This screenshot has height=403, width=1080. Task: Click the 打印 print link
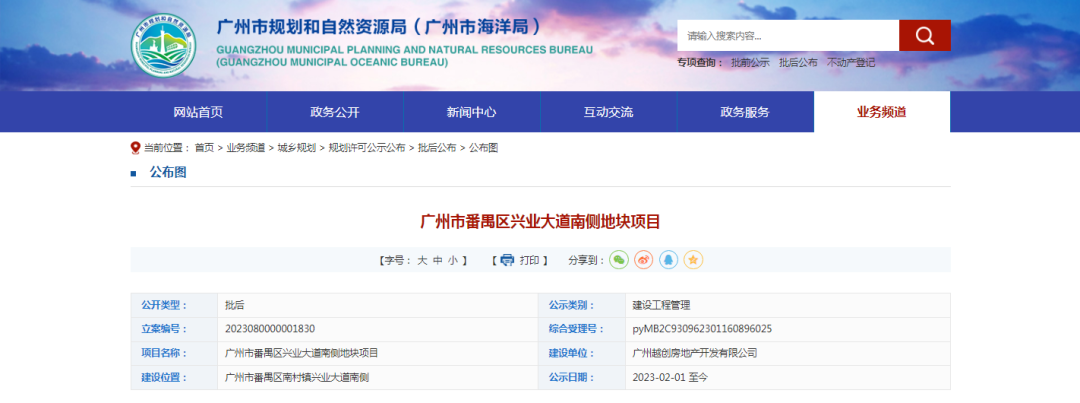530,260
